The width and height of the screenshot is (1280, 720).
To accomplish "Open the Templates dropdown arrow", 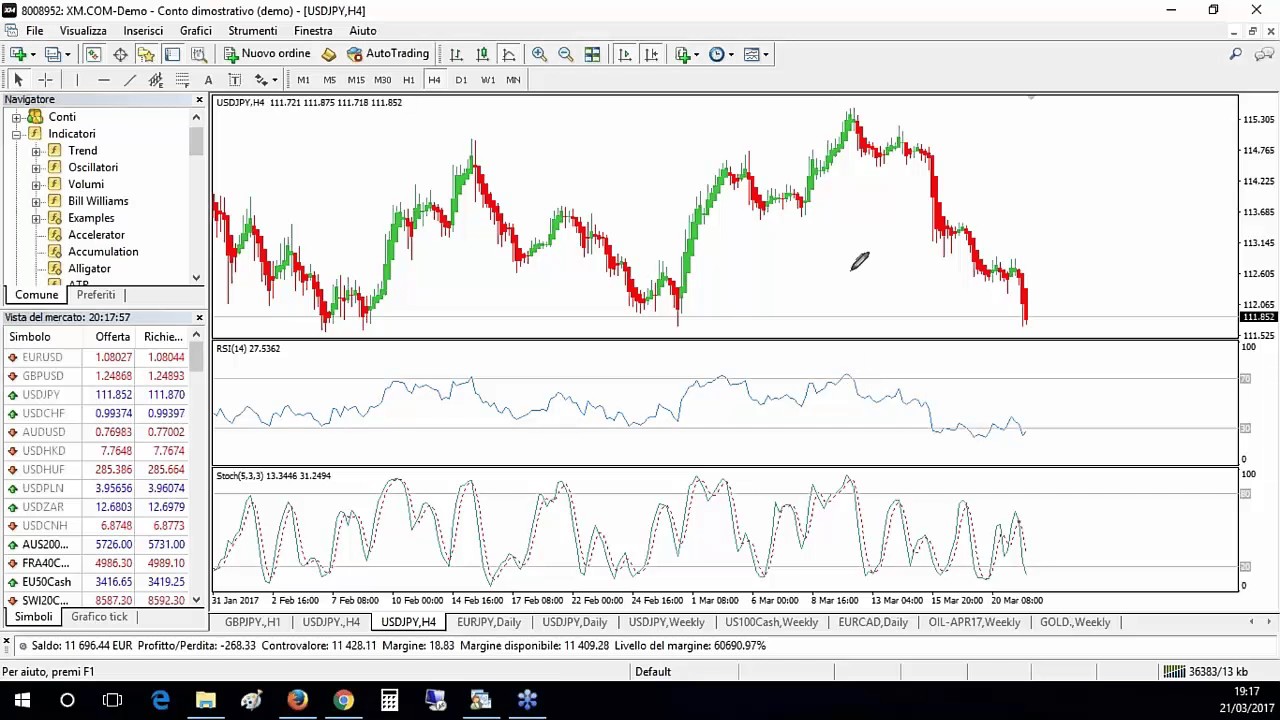I will tap(766, 54).
